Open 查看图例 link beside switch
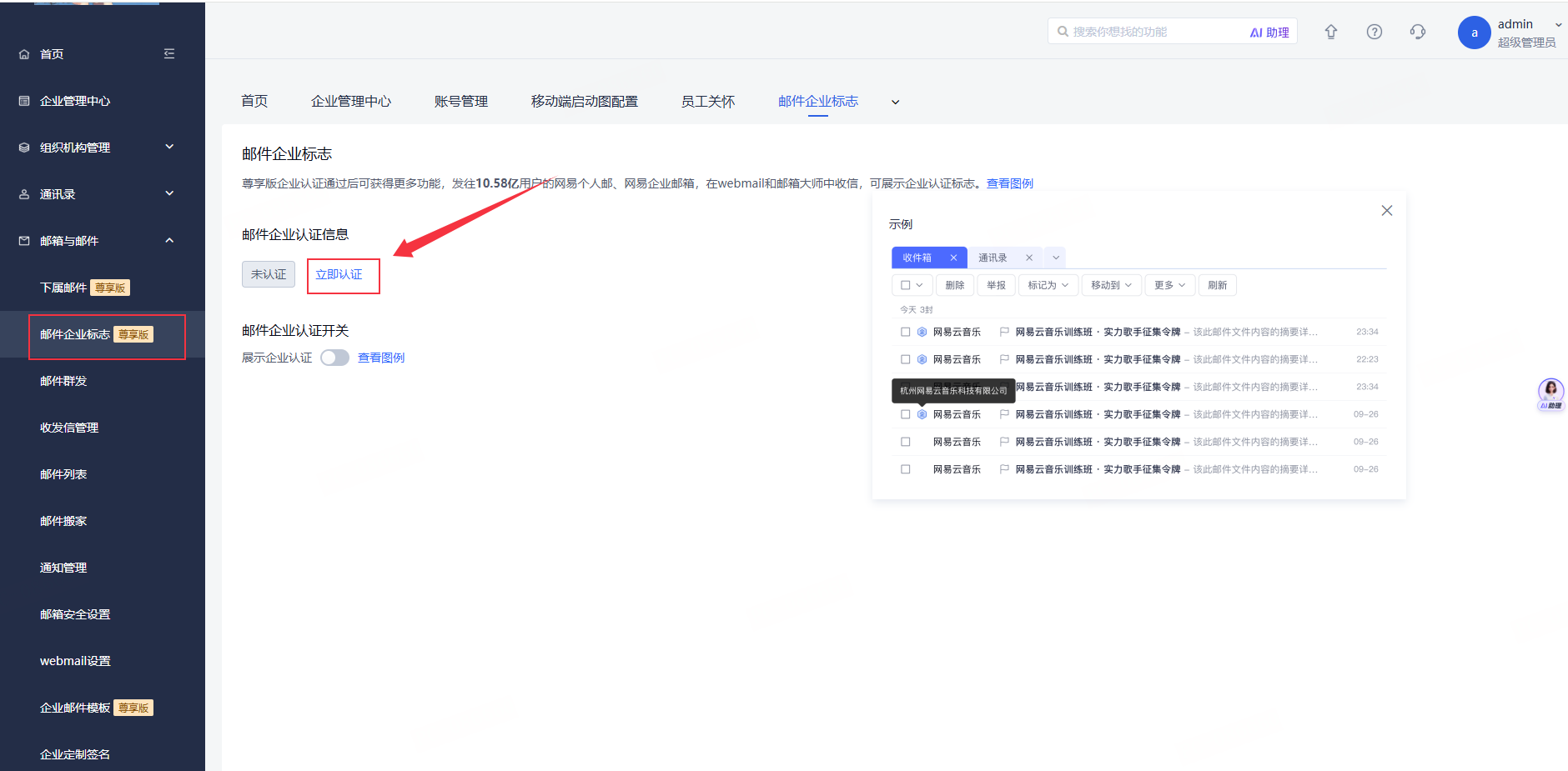Viewport: 1568px width, 771px height. [381, 358]
